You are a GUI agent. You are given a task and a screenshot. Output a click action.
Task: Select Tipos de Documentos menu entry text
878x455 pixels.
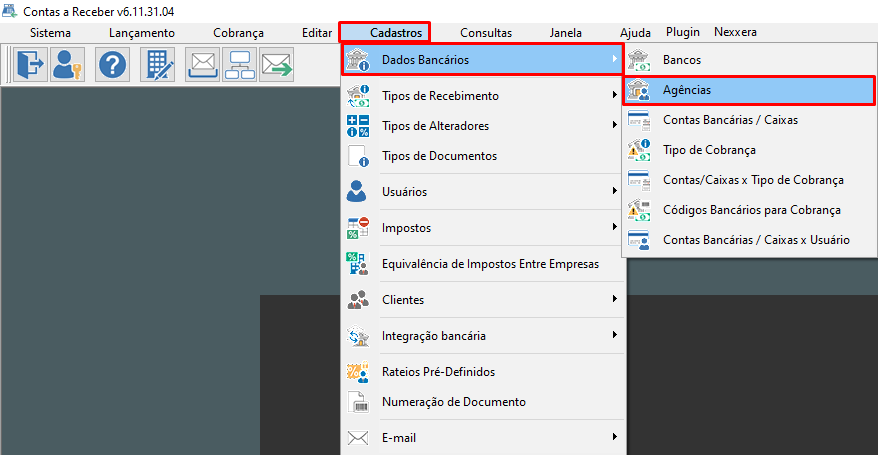point(440,156)
